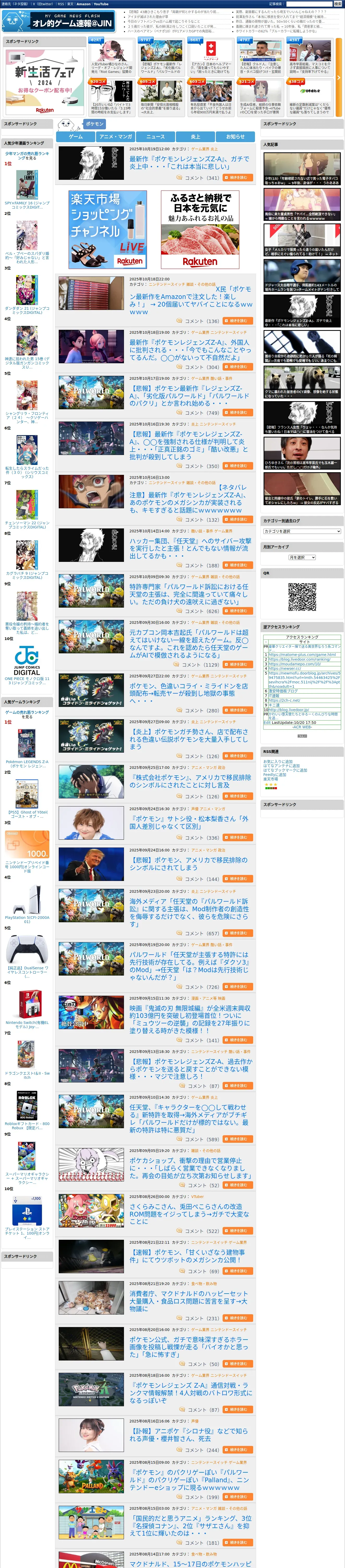Switch to the ニュース navigation tab

coord(156,136)
